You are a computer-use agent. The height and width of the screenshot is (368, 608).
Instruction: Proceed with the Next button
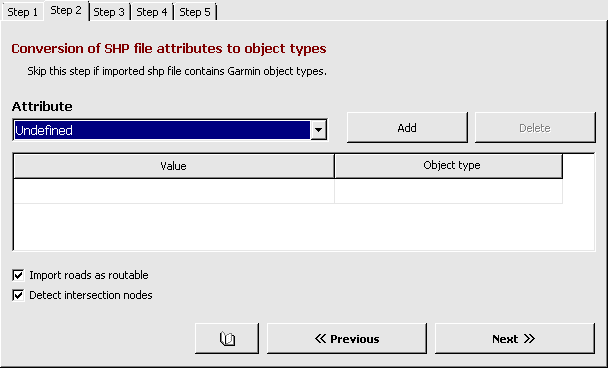515,339
